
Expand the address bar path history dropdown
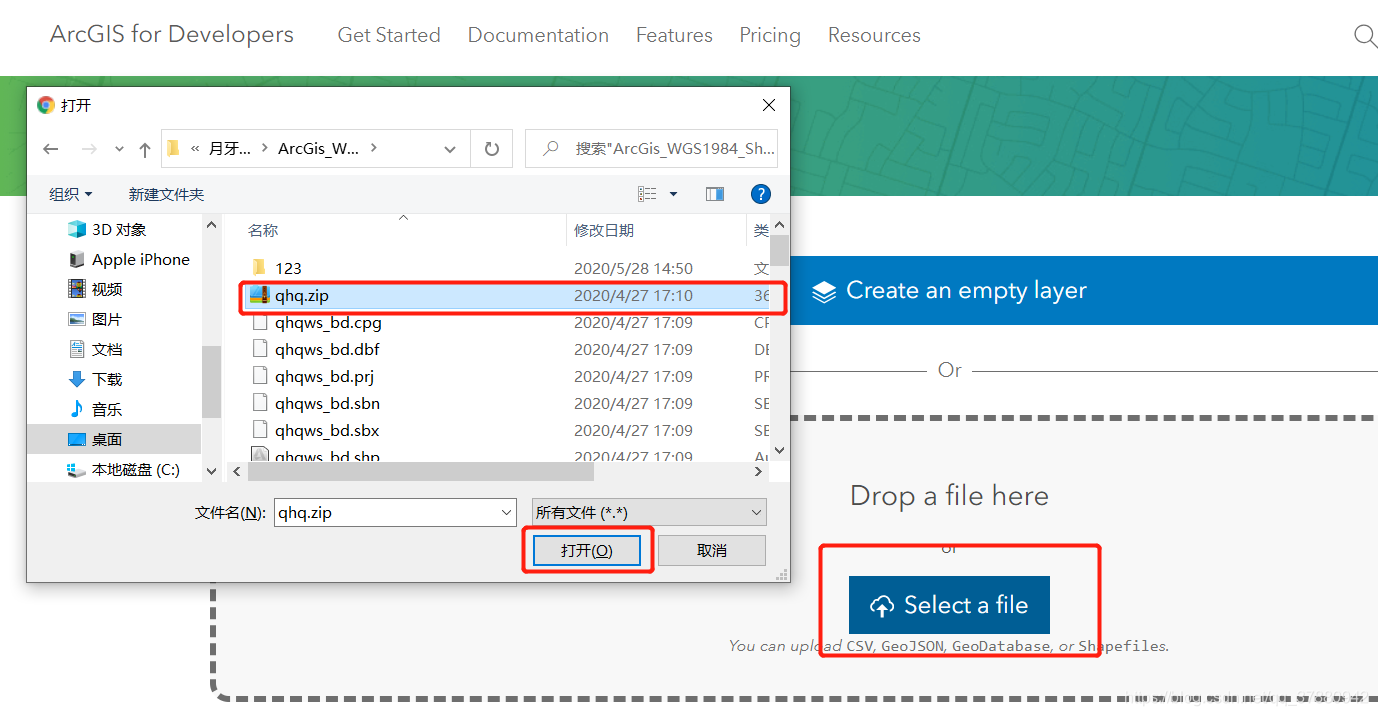point(450,149)
